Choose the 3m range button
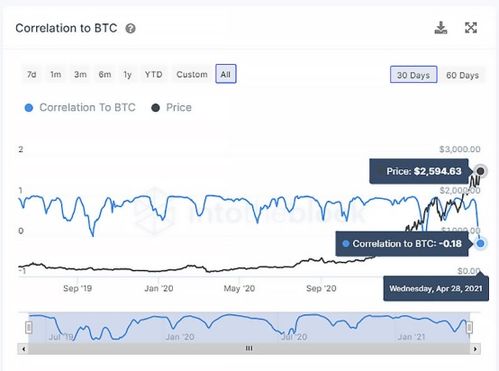 pos(80,74)
